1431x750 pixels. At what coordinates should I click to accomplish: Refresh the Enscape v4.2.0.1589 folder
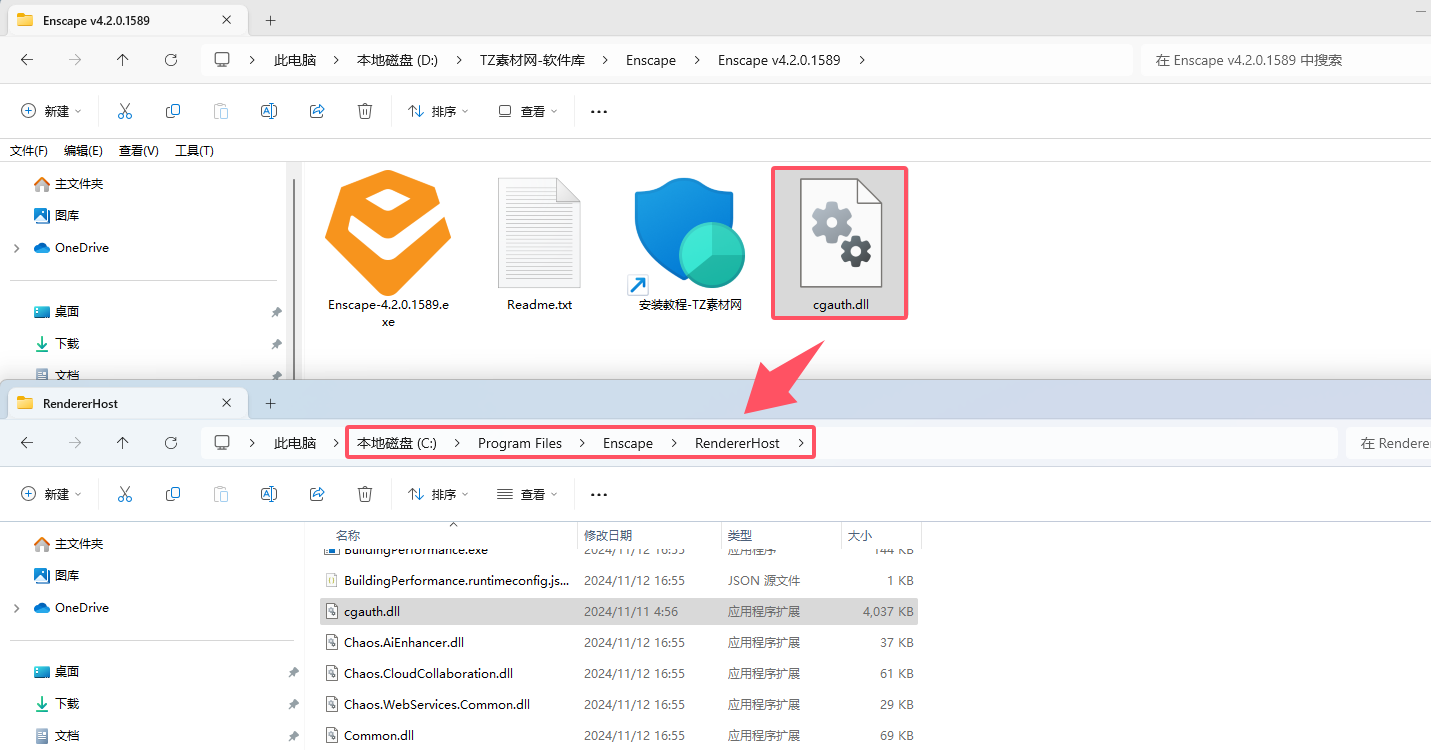pos(171,60)
